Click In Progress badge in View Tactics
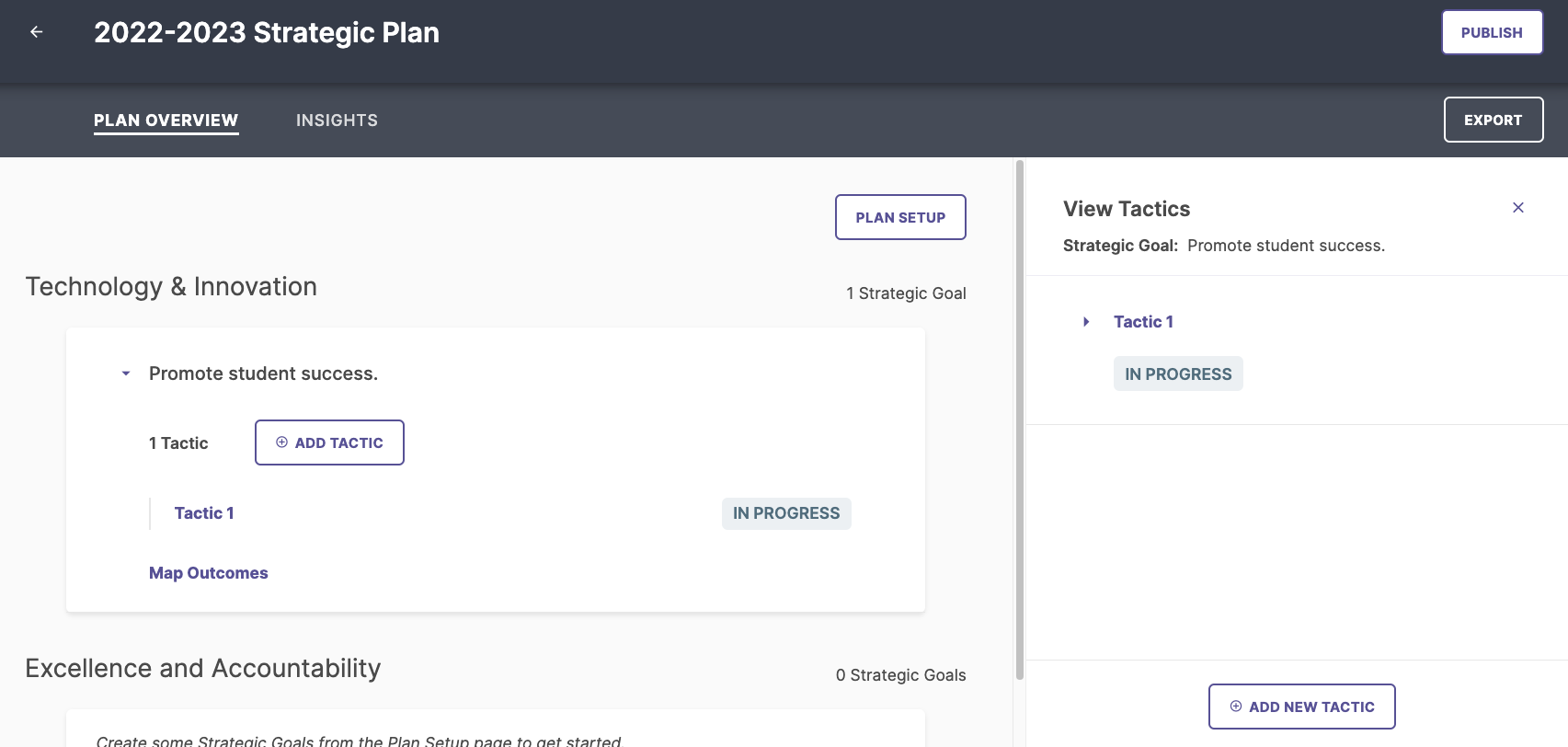Screen dimensions: 1568x747 [x=1178, y=373]
